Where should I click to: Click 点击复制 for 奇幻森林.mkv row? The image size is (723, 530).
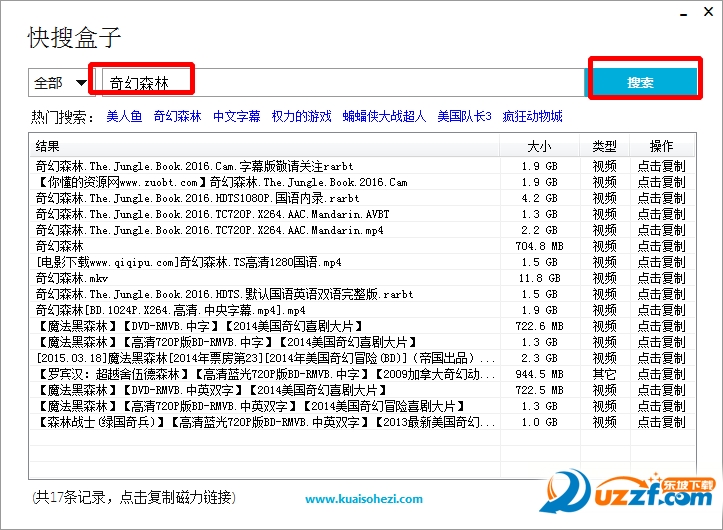click(662, 278)
